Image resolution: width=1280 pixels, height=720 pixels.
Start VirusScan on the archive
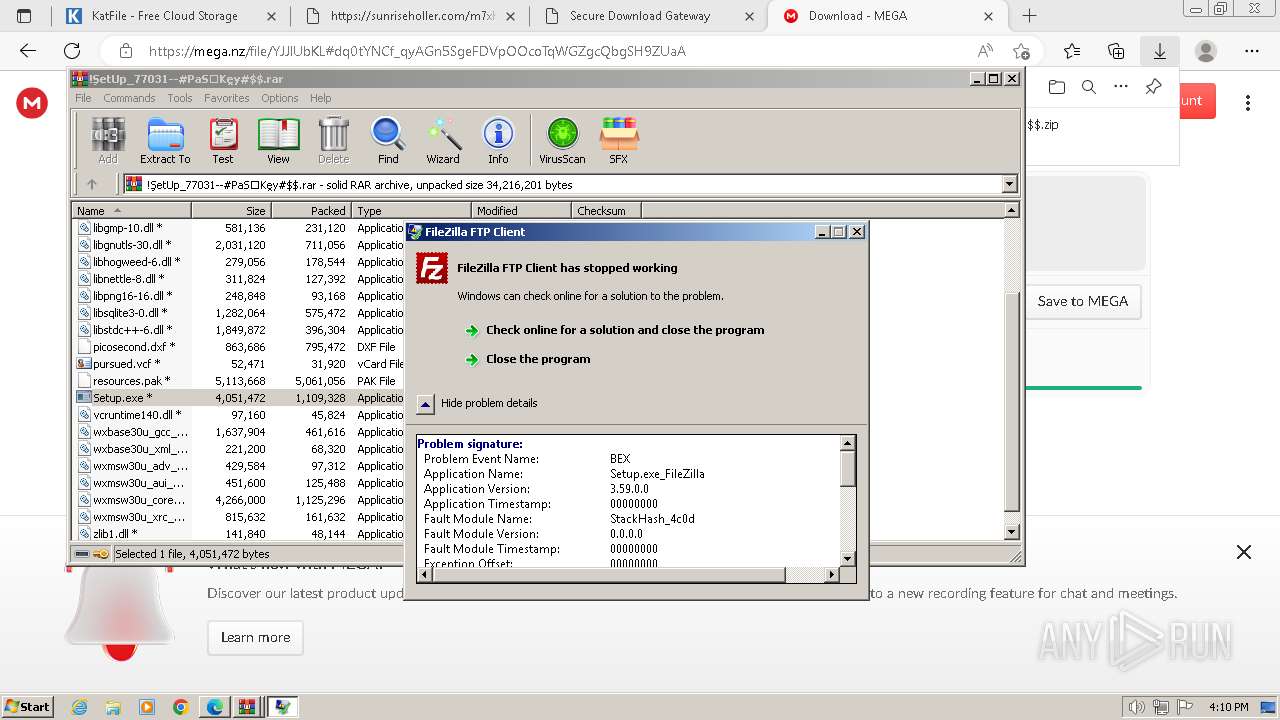[562, 140]
